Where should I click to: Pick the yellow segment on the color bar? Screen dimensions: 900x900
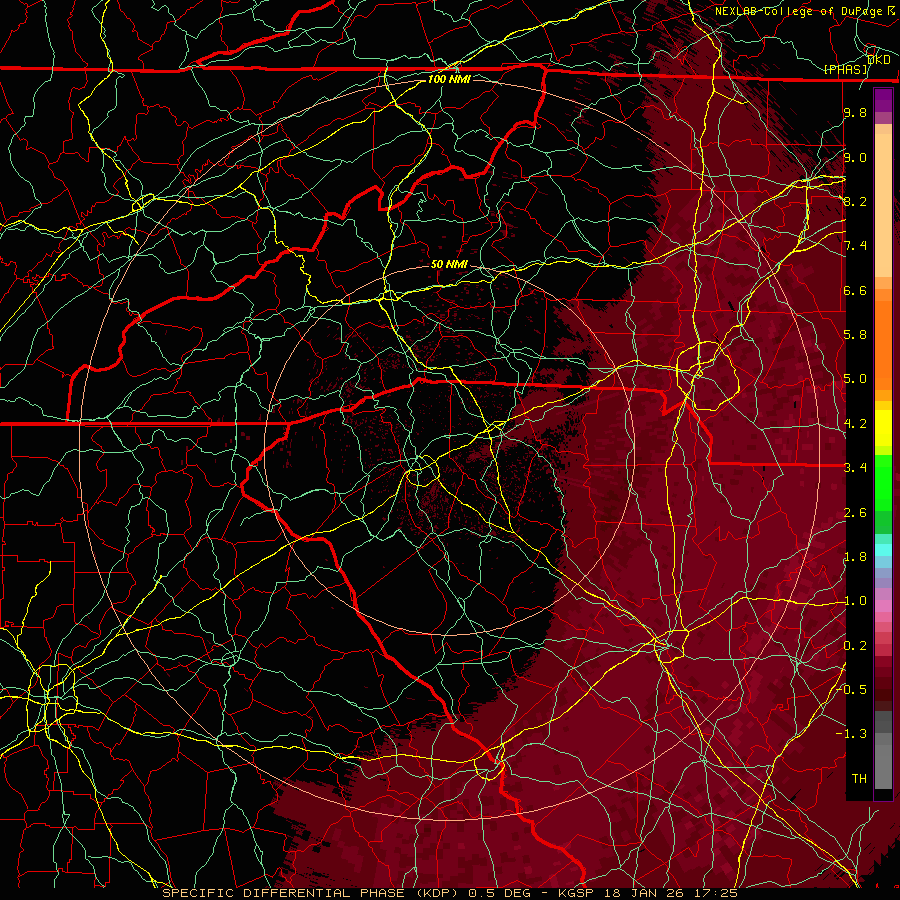883,428
